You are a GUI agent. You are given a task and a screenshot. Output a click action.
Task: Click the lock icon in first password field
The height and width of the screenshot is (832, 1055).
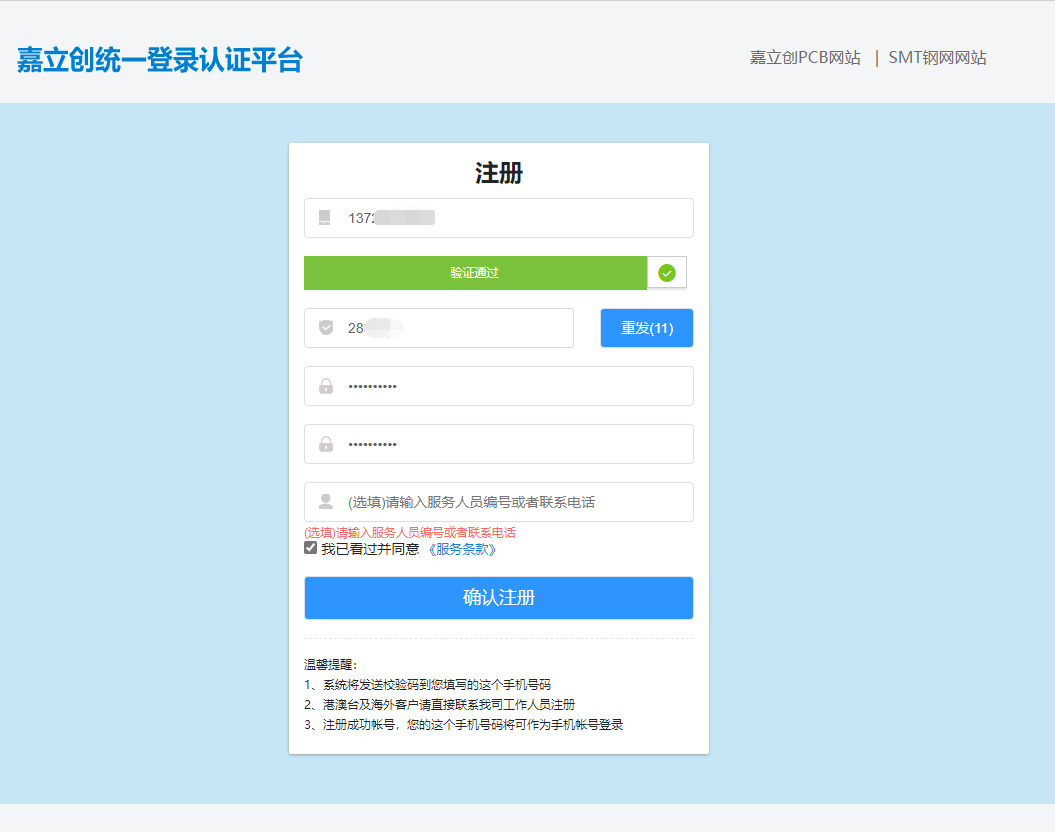(x=326, y=386)
